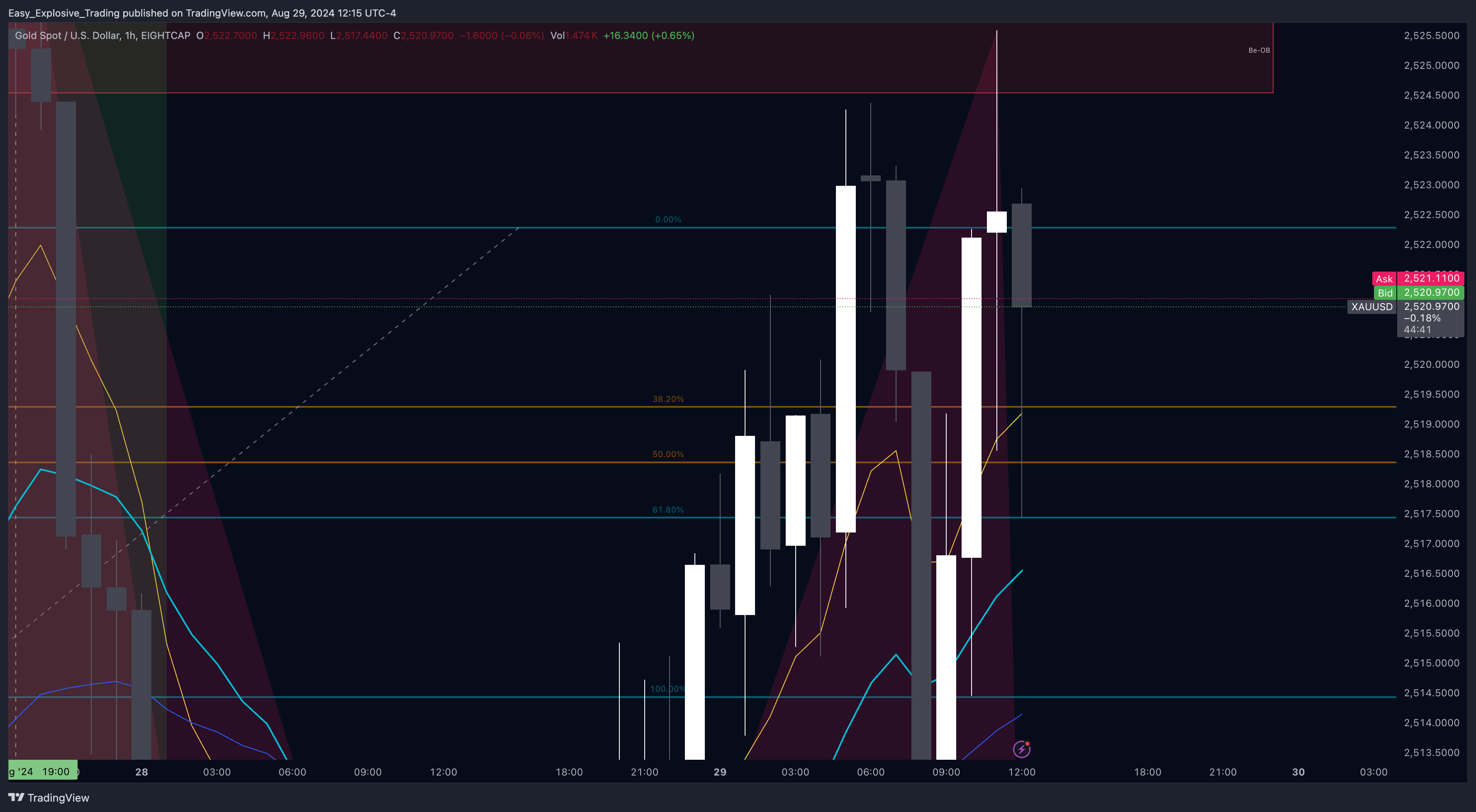Click the -0.18% change on price label
The height and width of the screenshot is (812, 1476).
(1422, 318)
